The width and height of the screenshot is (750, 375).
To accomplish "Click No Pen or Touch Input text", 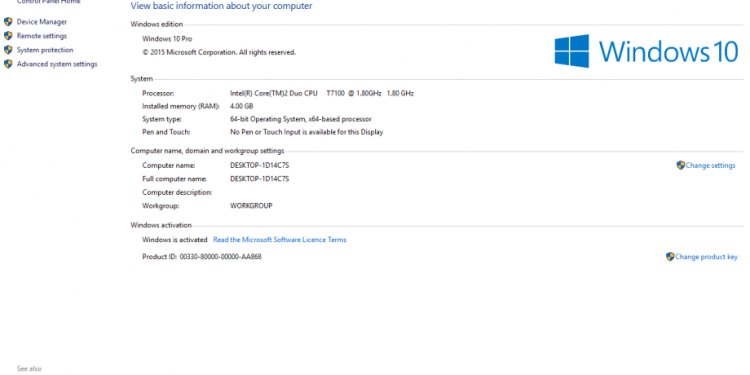I will 307,132.
